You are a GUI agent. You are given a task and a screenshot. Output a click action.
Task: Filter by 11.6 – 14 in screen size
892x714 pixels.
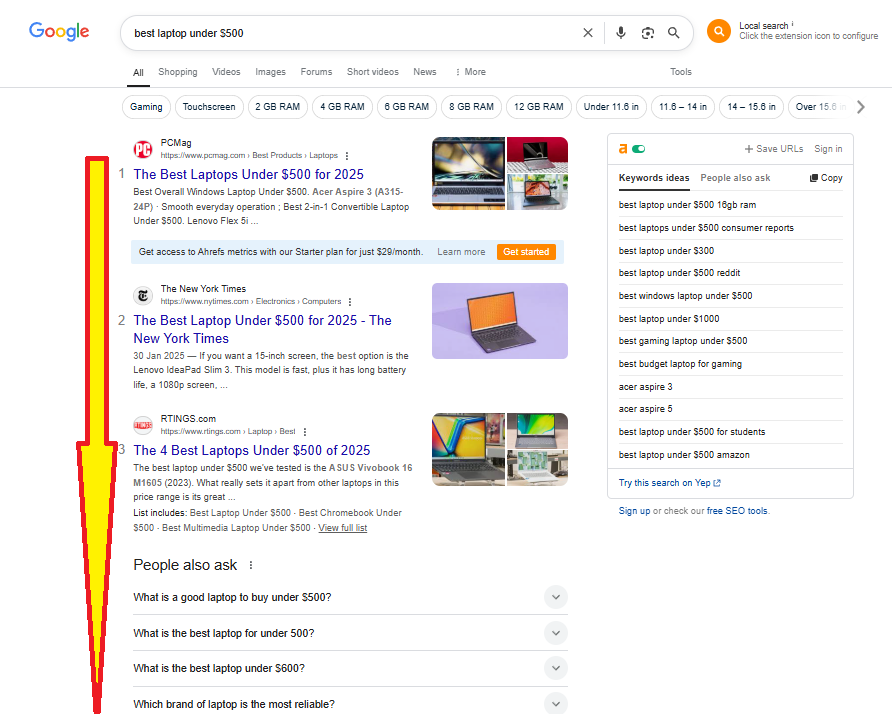683,107
